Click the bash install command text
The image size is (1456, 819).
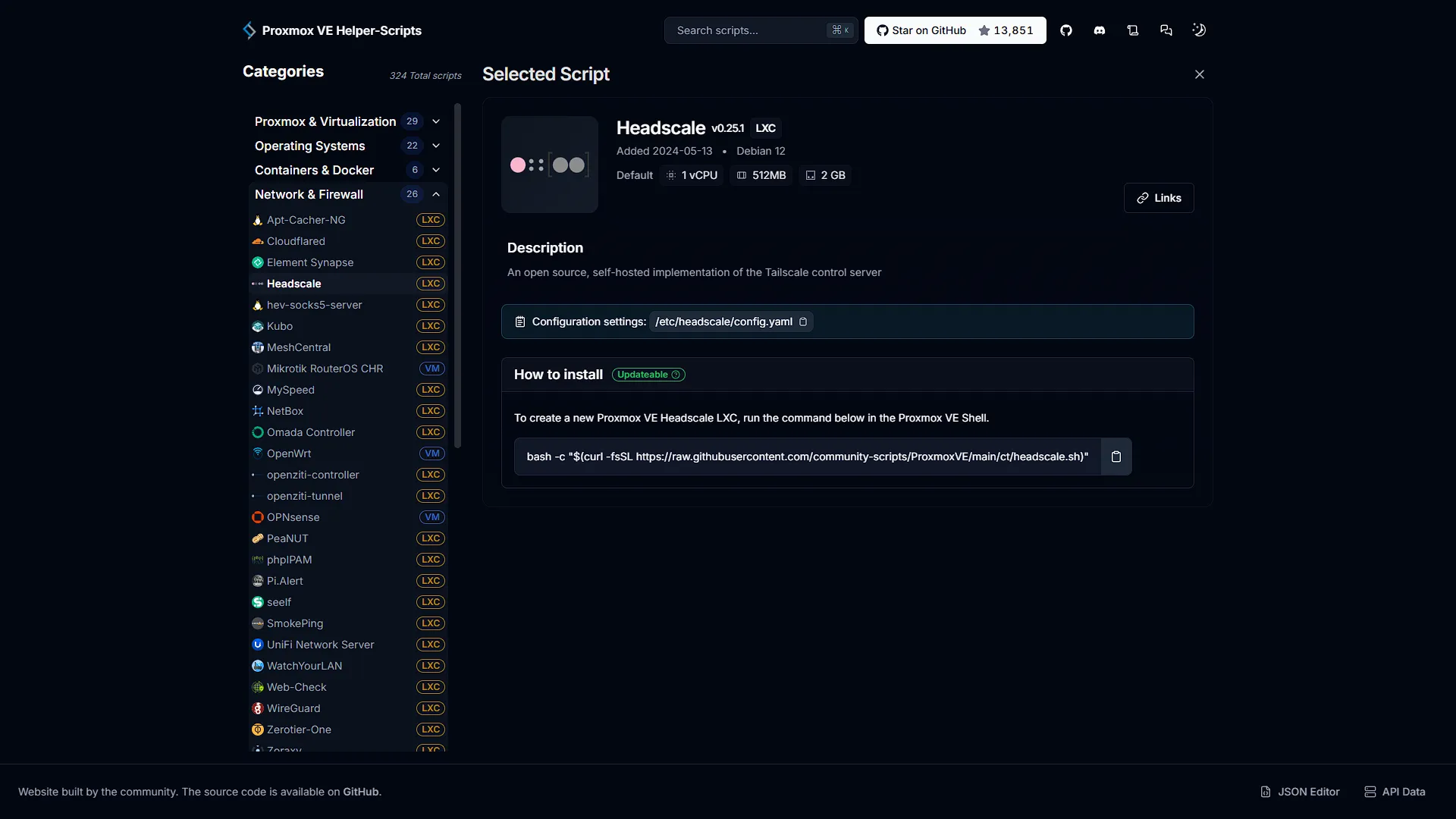pyautogui.click(x=808, y=457)
